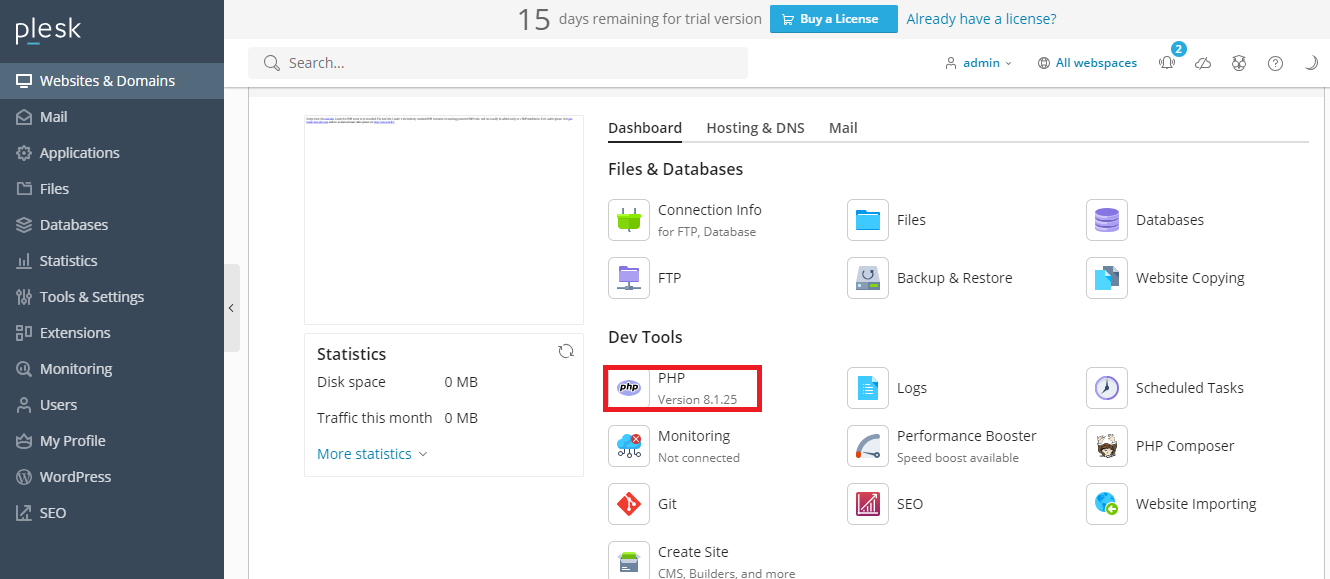Open the Backup & Restore icon
The width and height of the screenshot is (1330, 579).
[x=868, y=278]
